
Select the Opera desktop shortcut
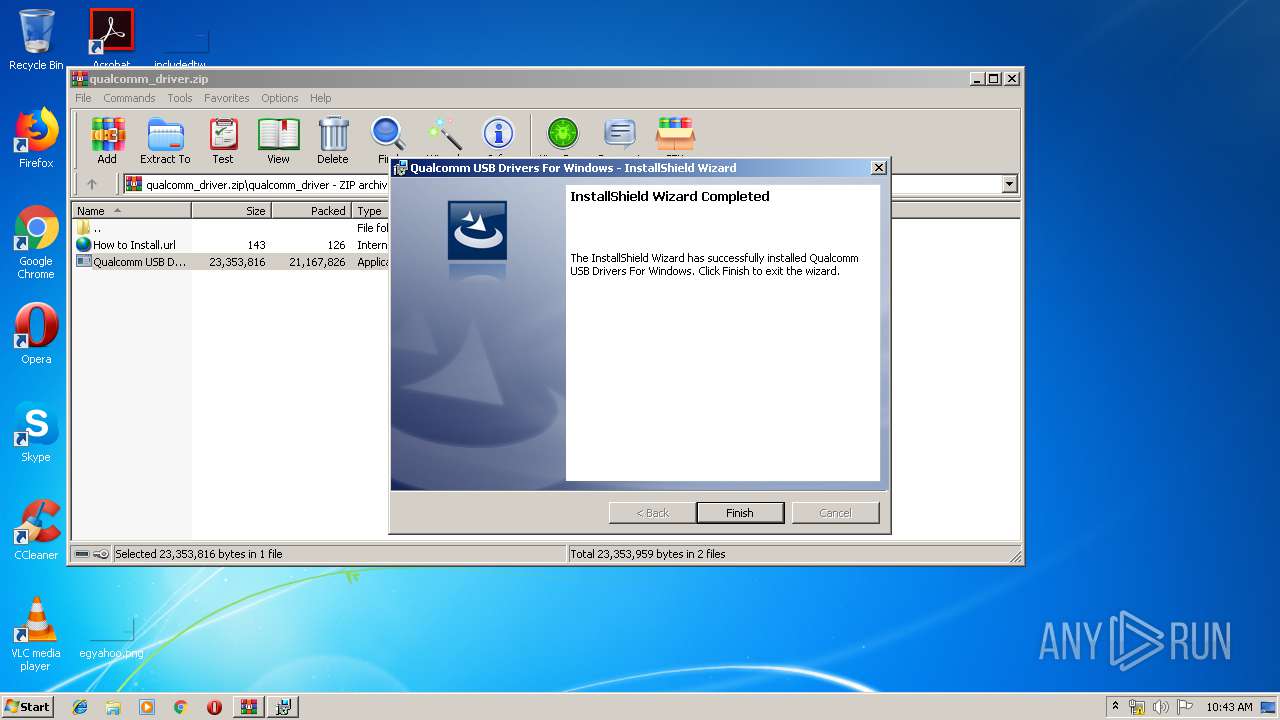pyautogui.click(x=36, y=334)
